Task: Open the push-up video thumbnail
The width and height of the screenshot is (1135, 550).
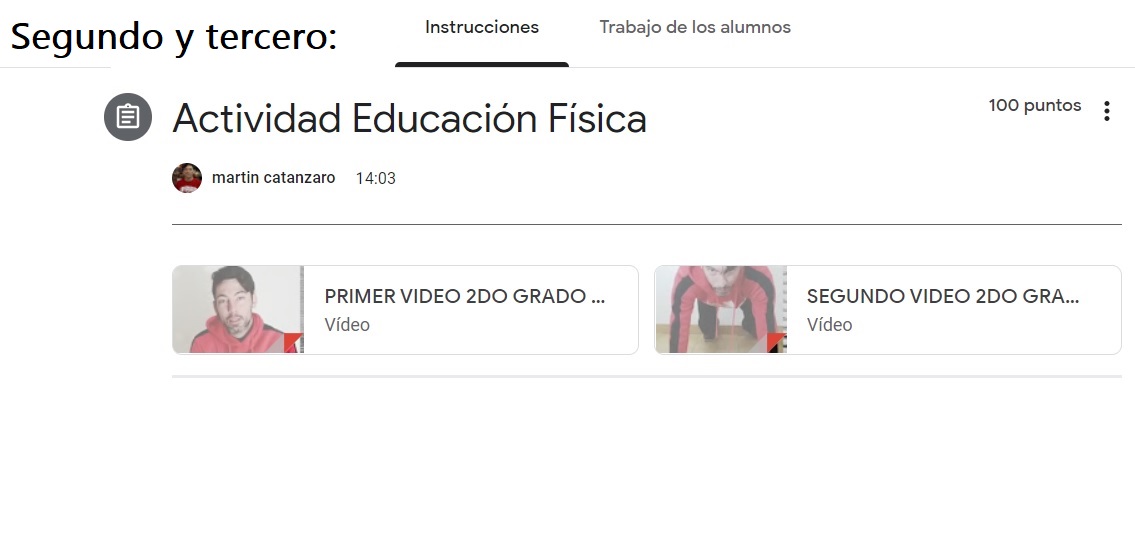Action: [721, 310]
